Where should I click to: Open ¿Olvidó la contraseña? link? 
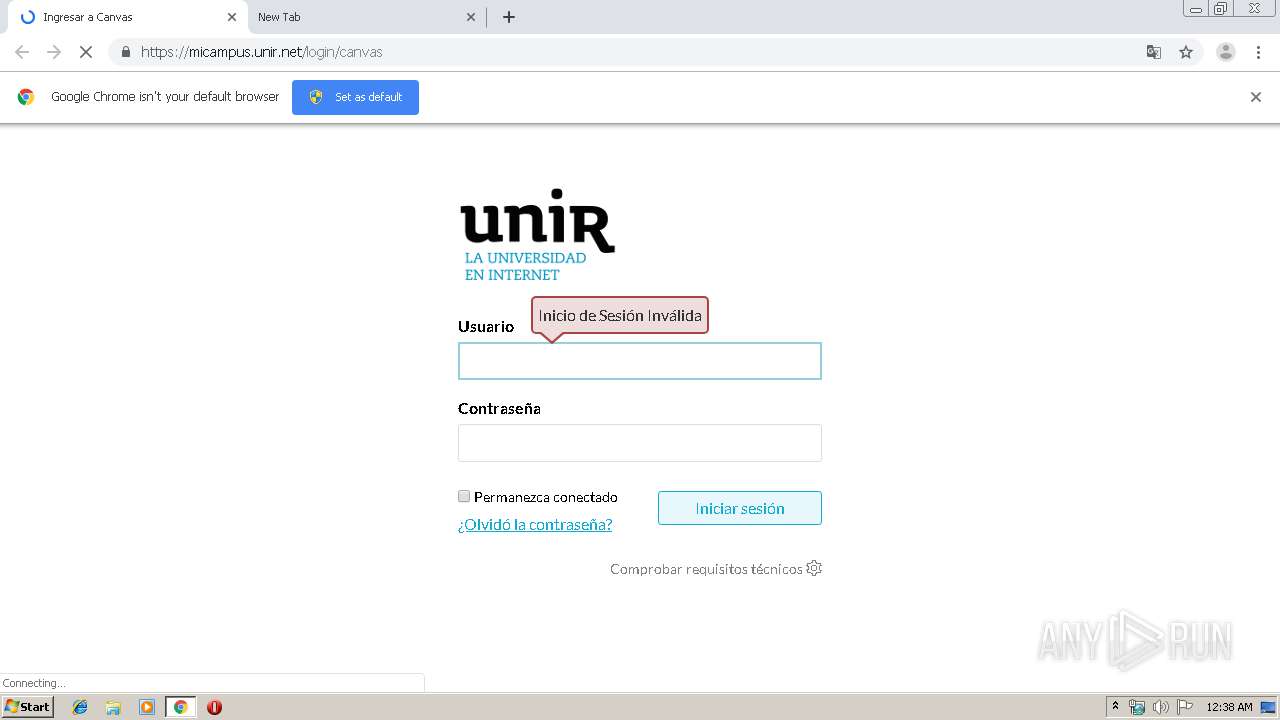click(x=535, y=524)
